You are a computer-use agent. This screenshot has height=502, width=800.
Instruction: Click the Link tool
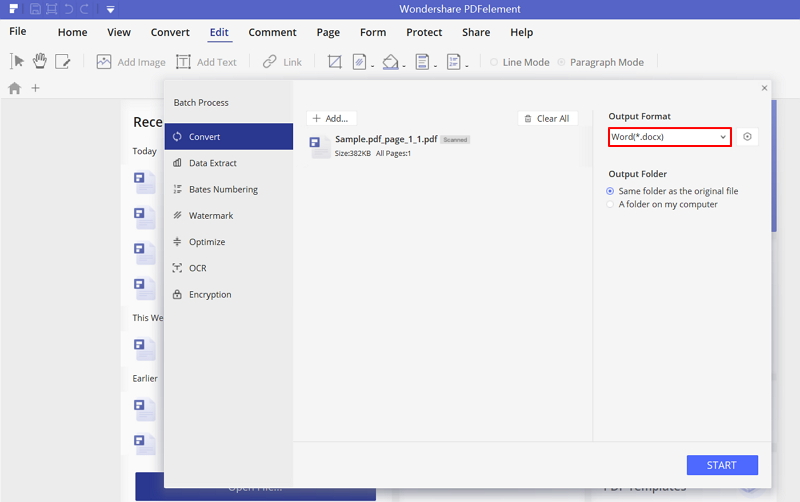[282, 62]
